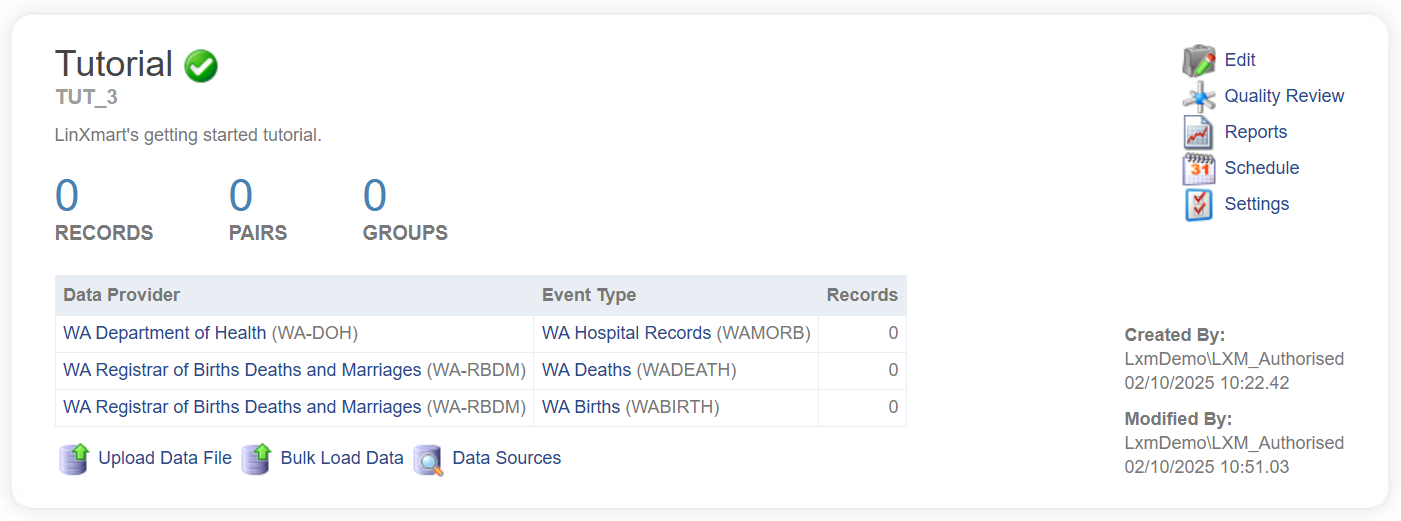Click the Edit pencil icon
Image resolution: width=1401 pixels, height=521 pixels.
tap(1198, 61)
